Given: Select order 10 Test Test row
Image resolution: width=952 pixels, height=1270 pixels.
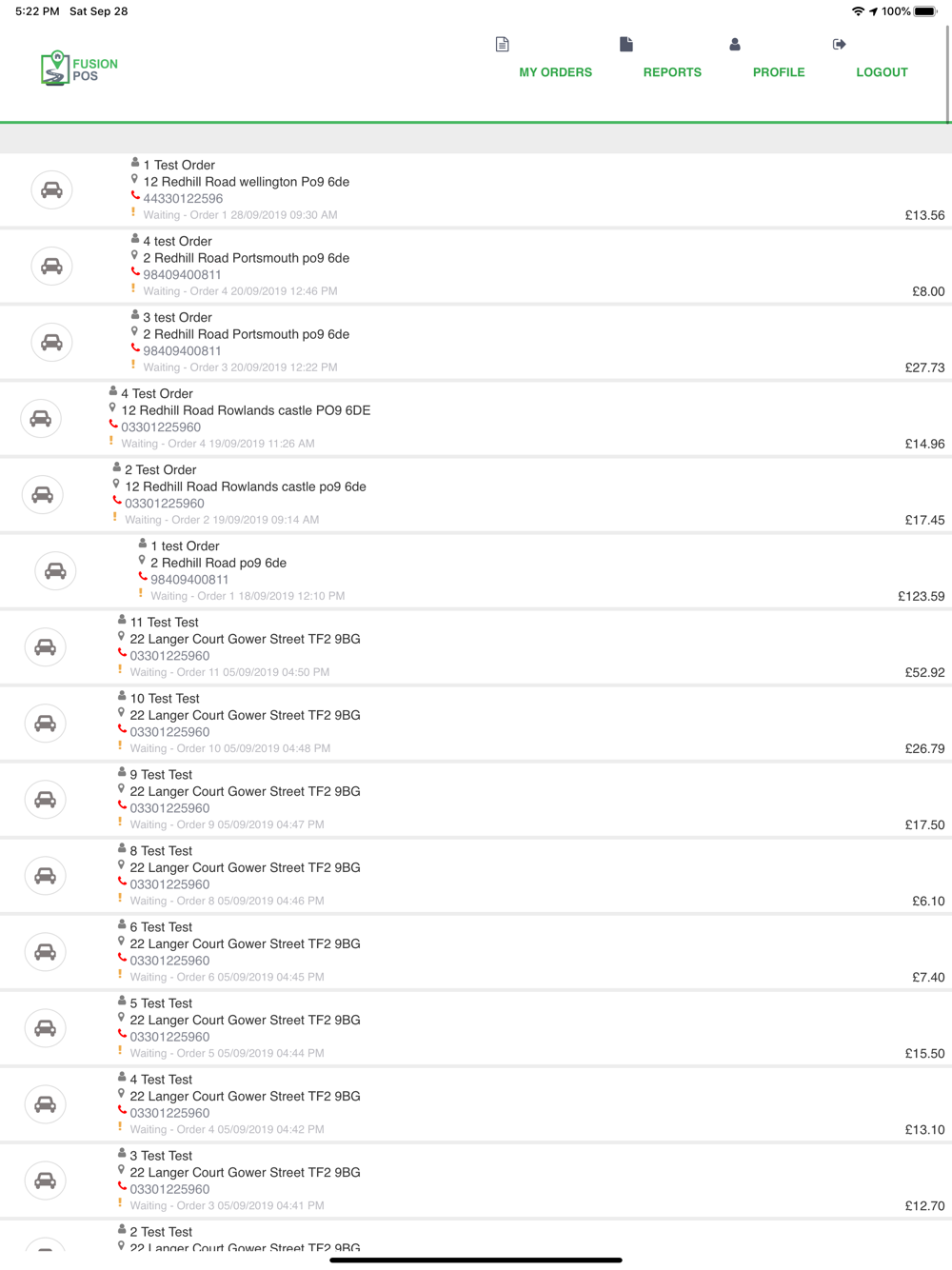Looking at the screenshot, I should (x=476, y=724).
